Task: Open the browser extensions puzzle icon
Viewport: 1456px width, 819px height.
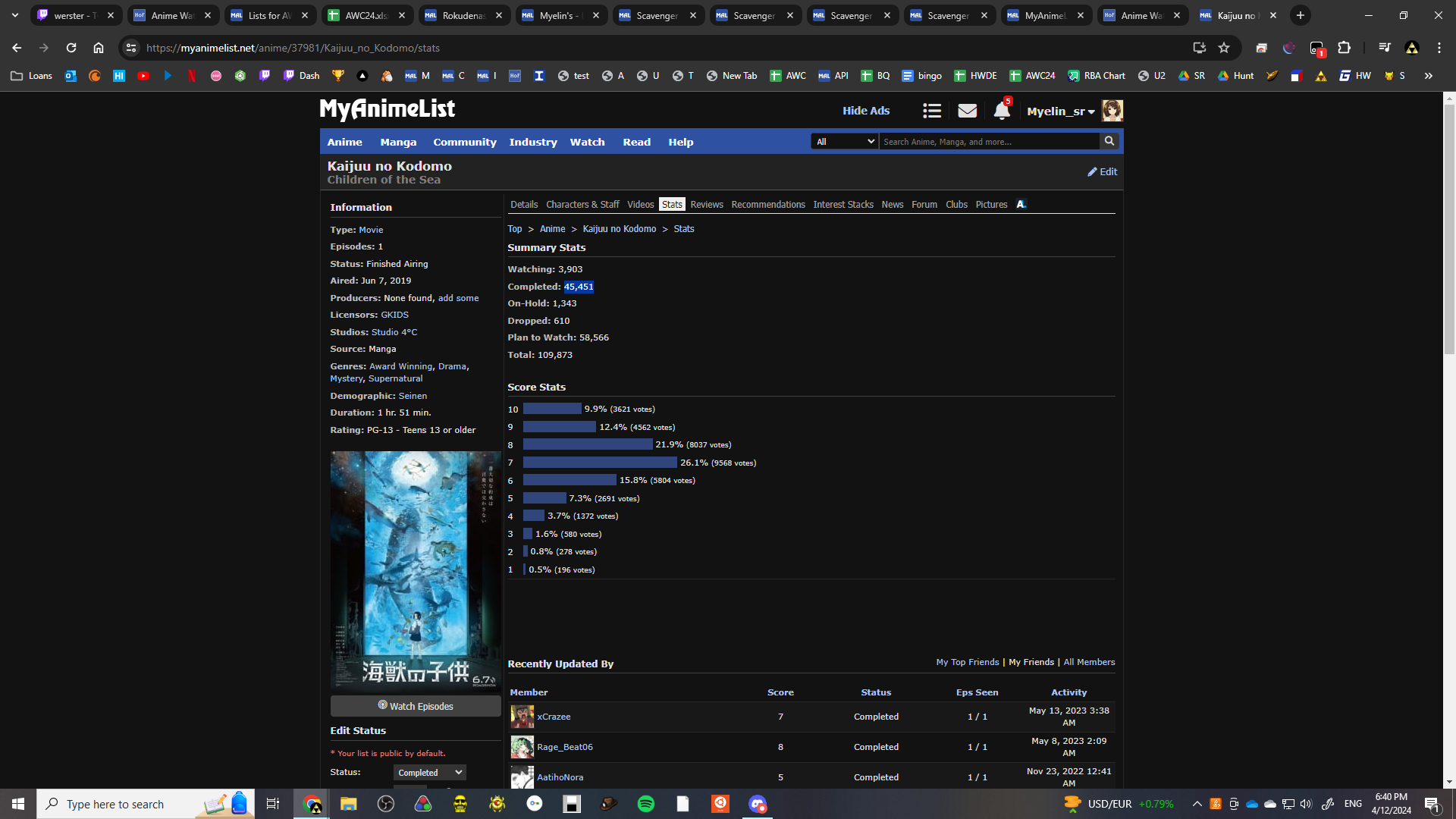Action: tap(1344, 48)
